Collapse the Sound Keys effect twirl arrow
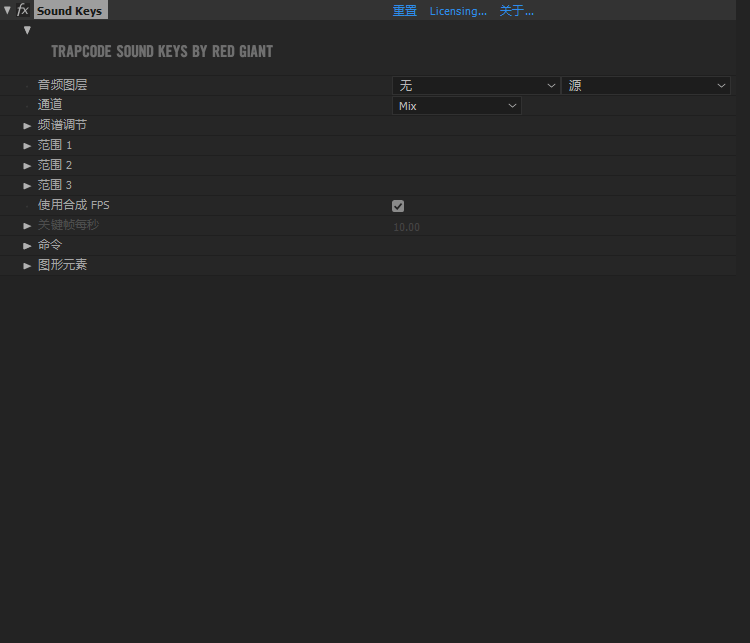The width and height of the screenshot is (750, 643). click(7, 10)
